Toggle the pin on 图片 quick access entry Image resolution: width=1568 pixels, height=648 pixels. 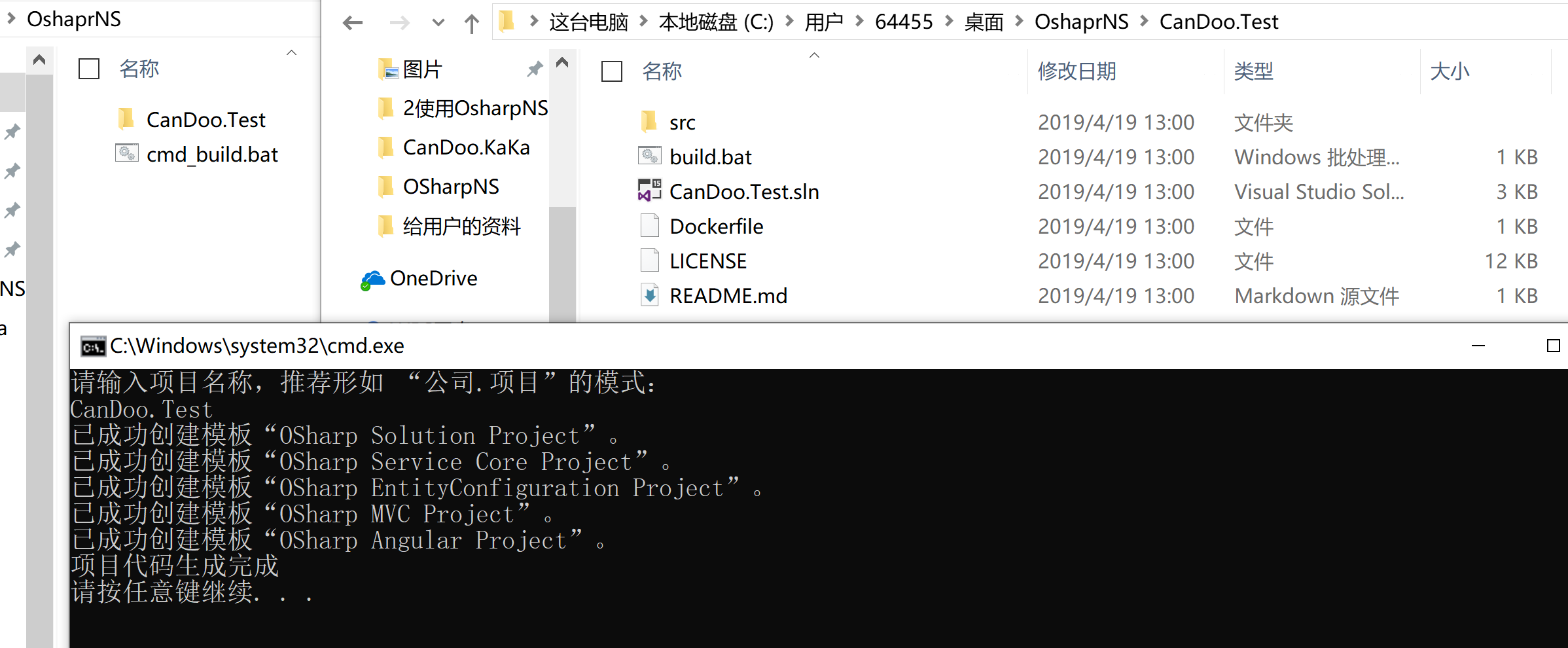pyautogui.click(x=535, y=68)
